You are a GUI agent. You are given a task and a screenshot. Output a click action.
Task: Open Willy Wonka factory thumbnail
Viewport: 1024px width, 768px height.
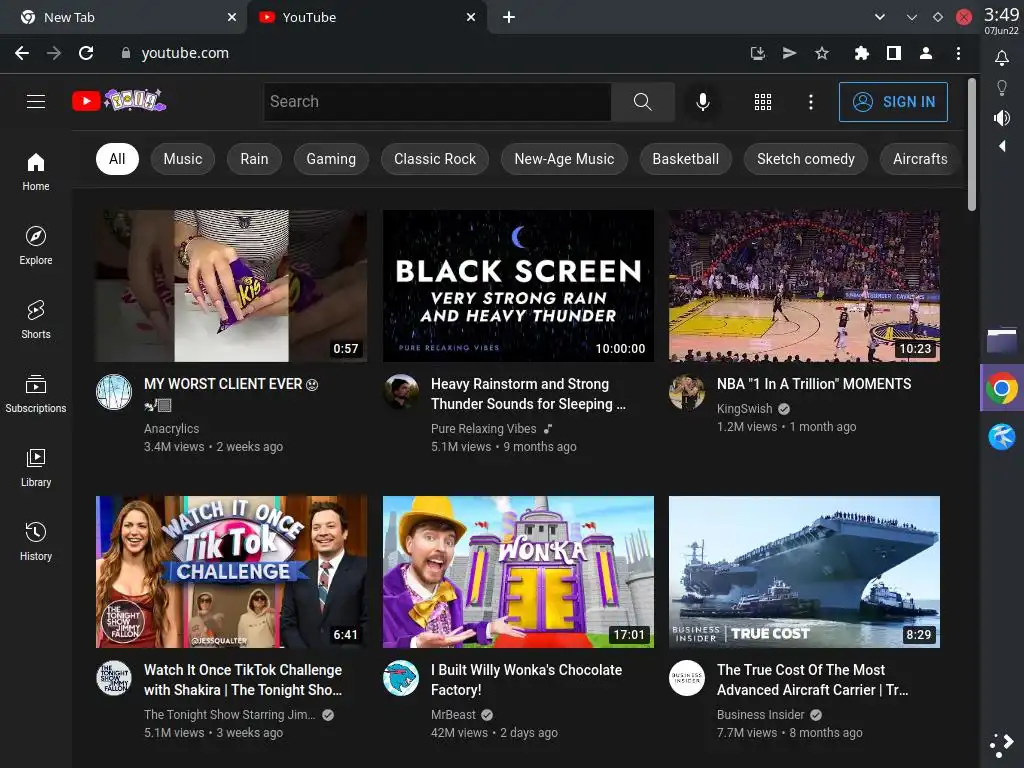tap(518, 572)
